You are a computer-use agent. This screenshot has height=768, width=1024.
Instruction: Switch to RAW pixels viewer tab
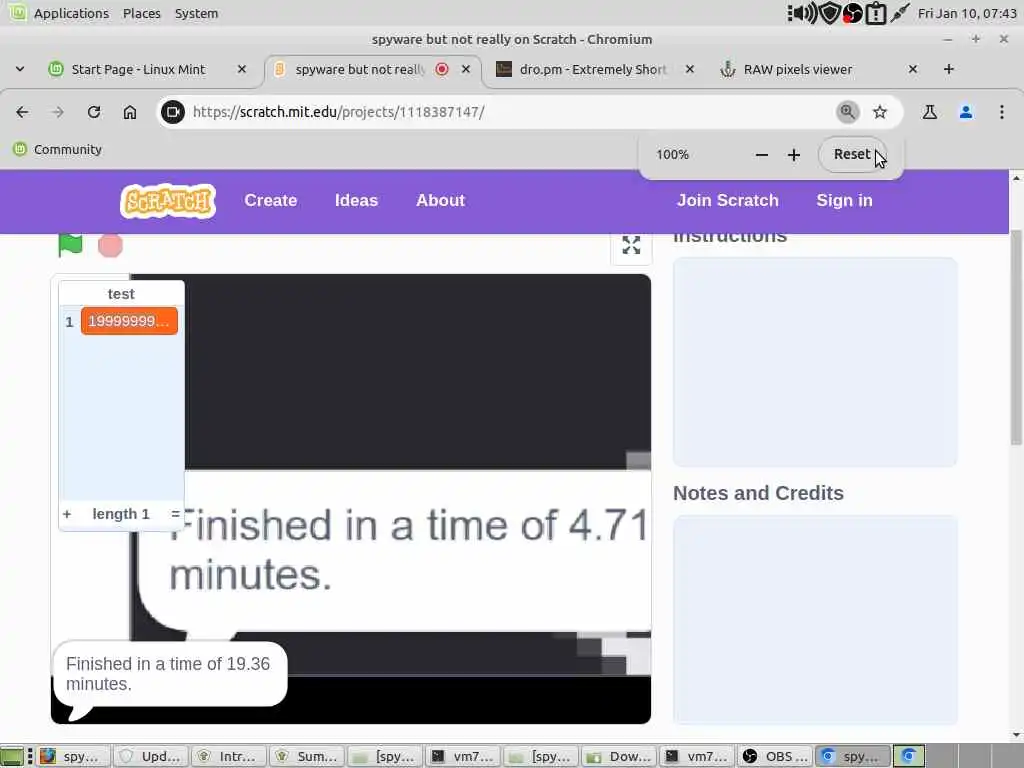(x=797, y=69)
